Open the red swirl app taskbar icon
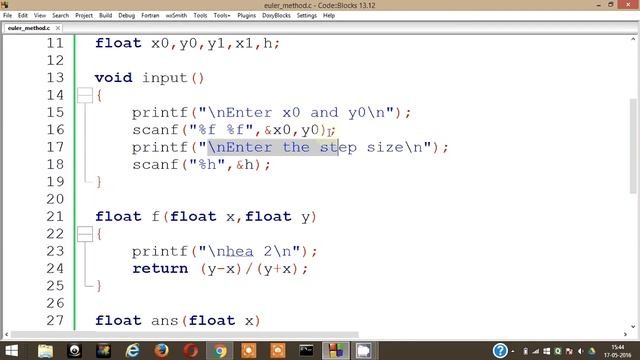The image size is (640, 360). tap(191, 351)
